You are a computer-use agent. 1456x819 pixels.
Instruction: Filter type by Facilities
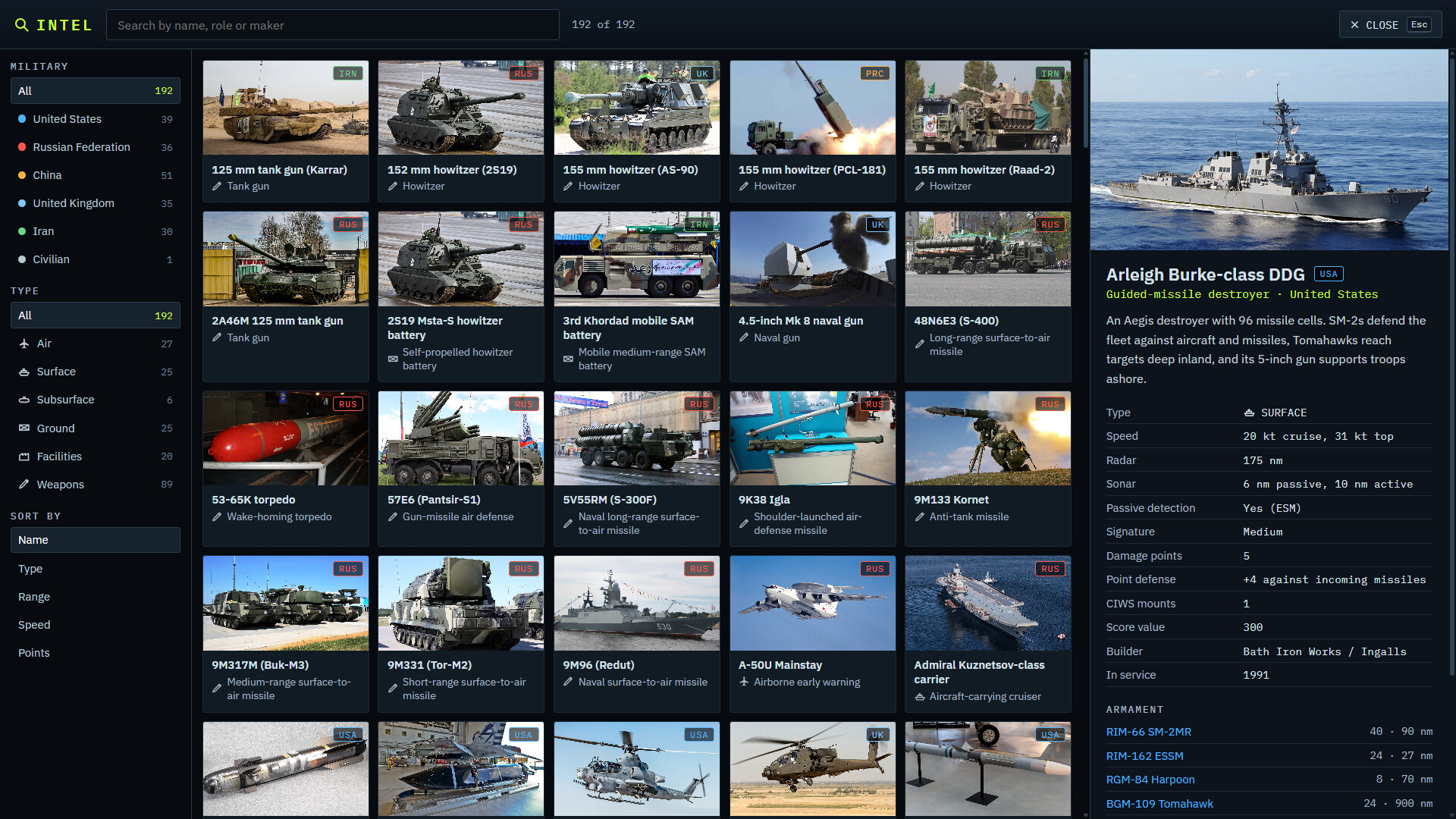[x=96, y=457]
